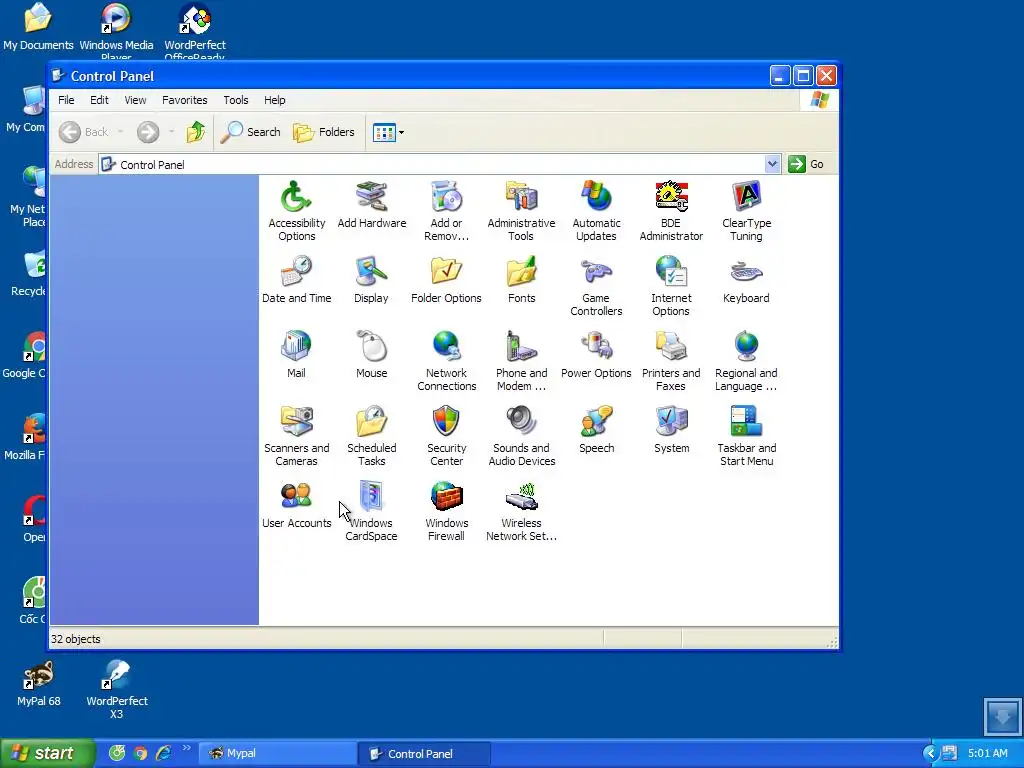Image resolution: width=1024 pixels, height=768 pixels.
Task: Select the Mail icon
Action: coord(296,355)
